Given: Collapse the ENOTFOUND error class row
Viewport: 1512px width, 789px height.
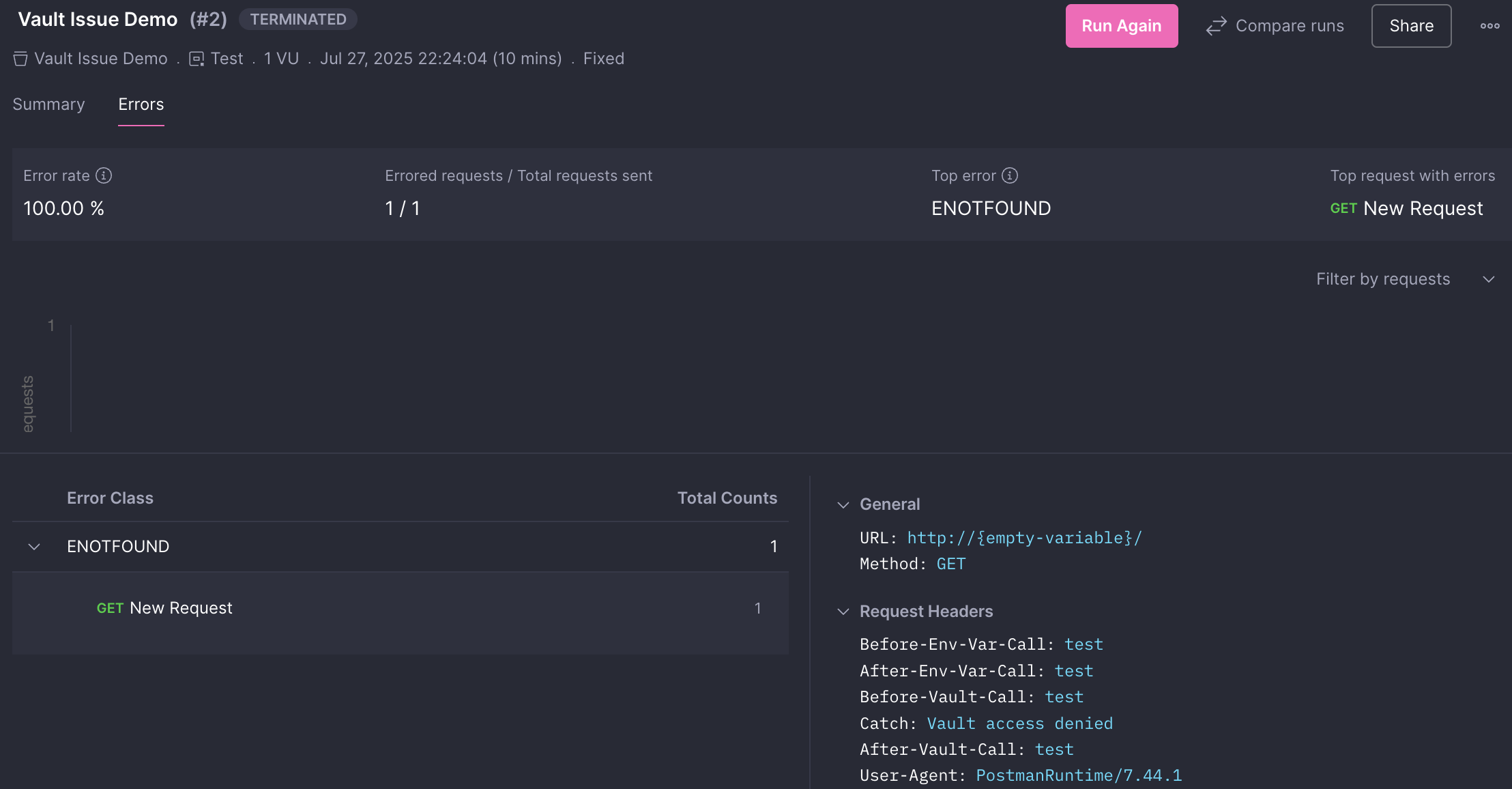Looking at the screenshot, I should (34, 547).
